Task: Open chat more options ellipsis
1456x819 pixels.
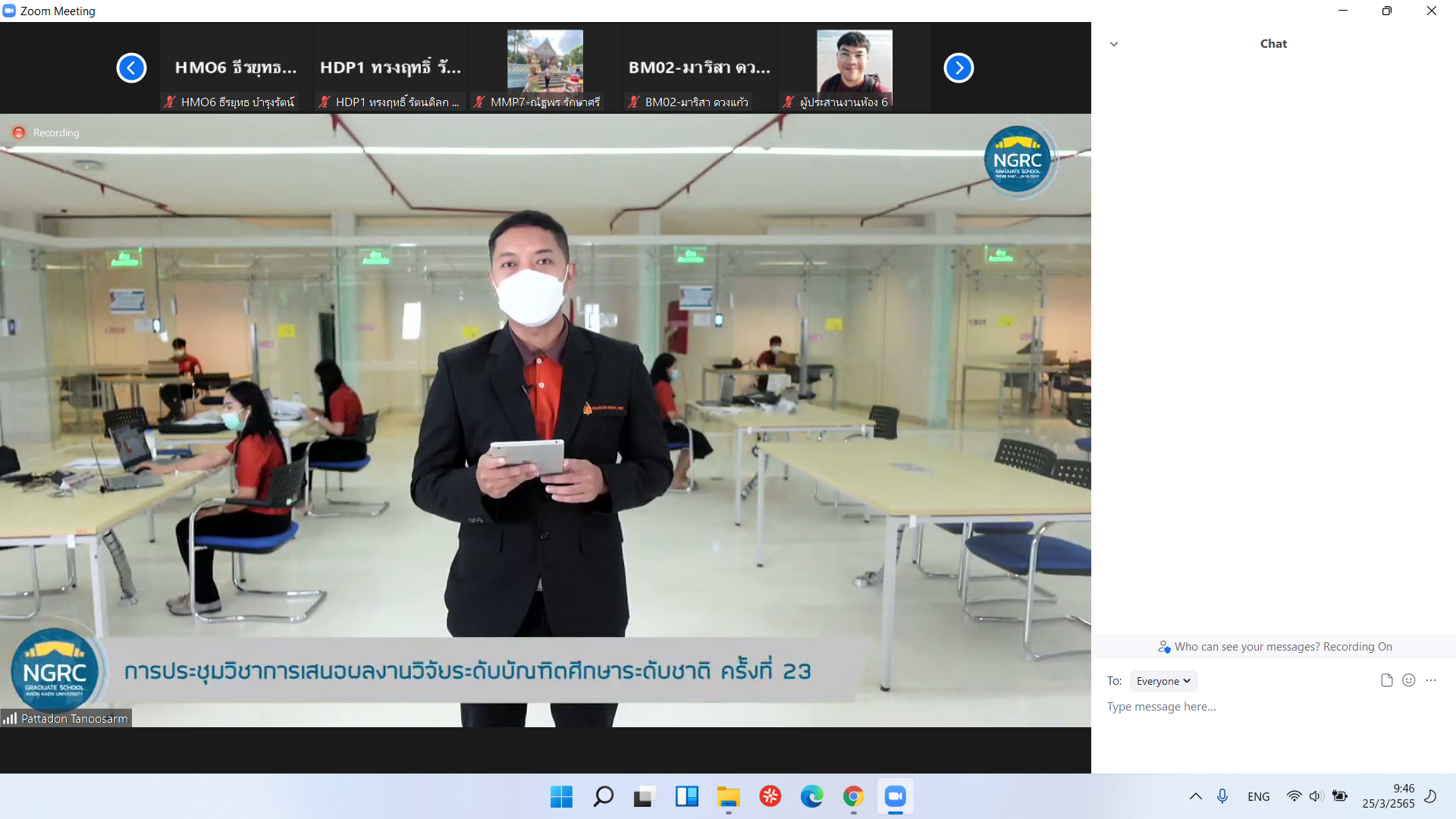Action: click(1431, 680)
